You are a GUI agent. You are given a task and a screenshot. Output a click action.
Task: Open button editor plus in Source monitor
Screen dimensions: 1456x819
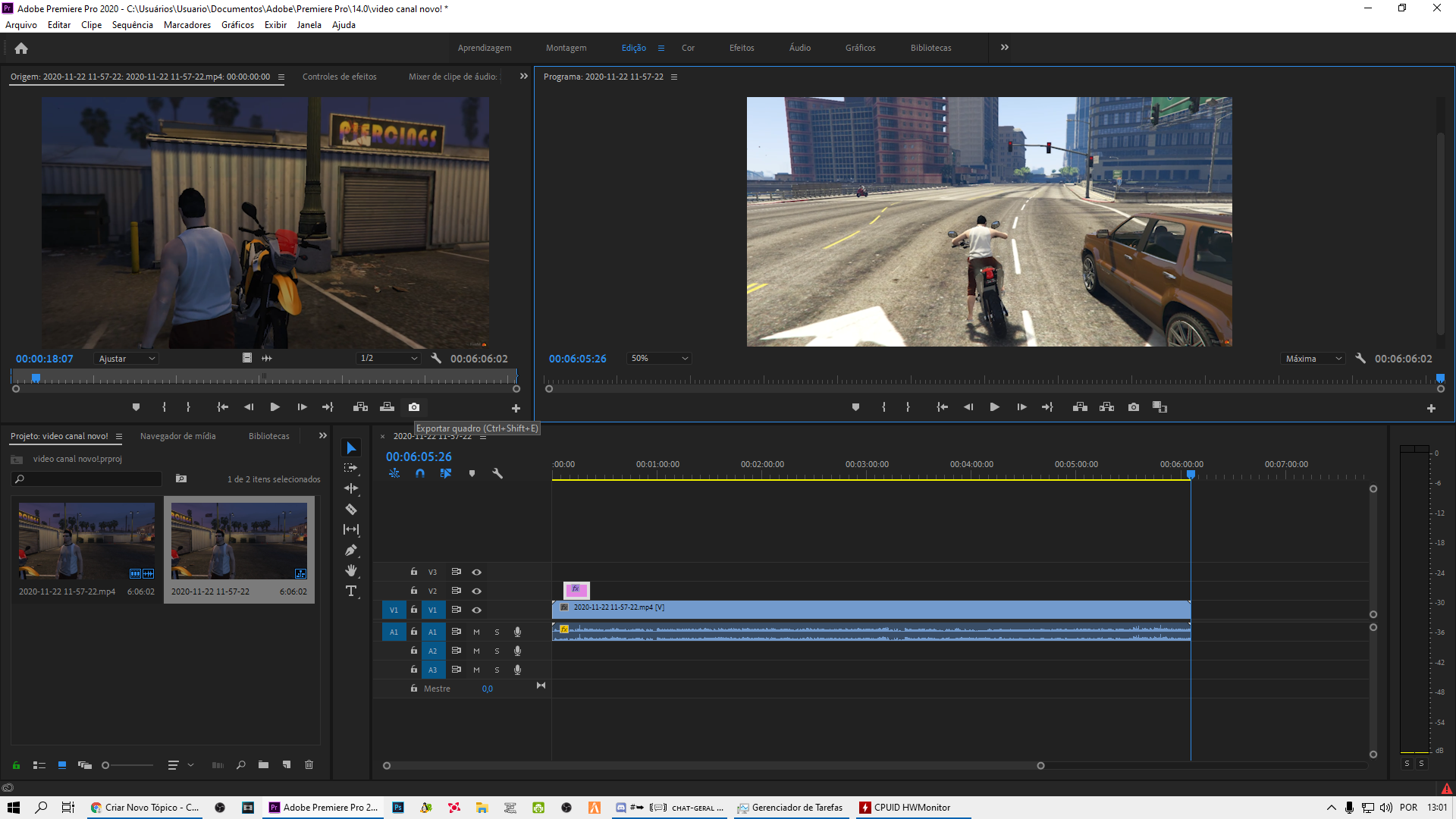[516, 408]
